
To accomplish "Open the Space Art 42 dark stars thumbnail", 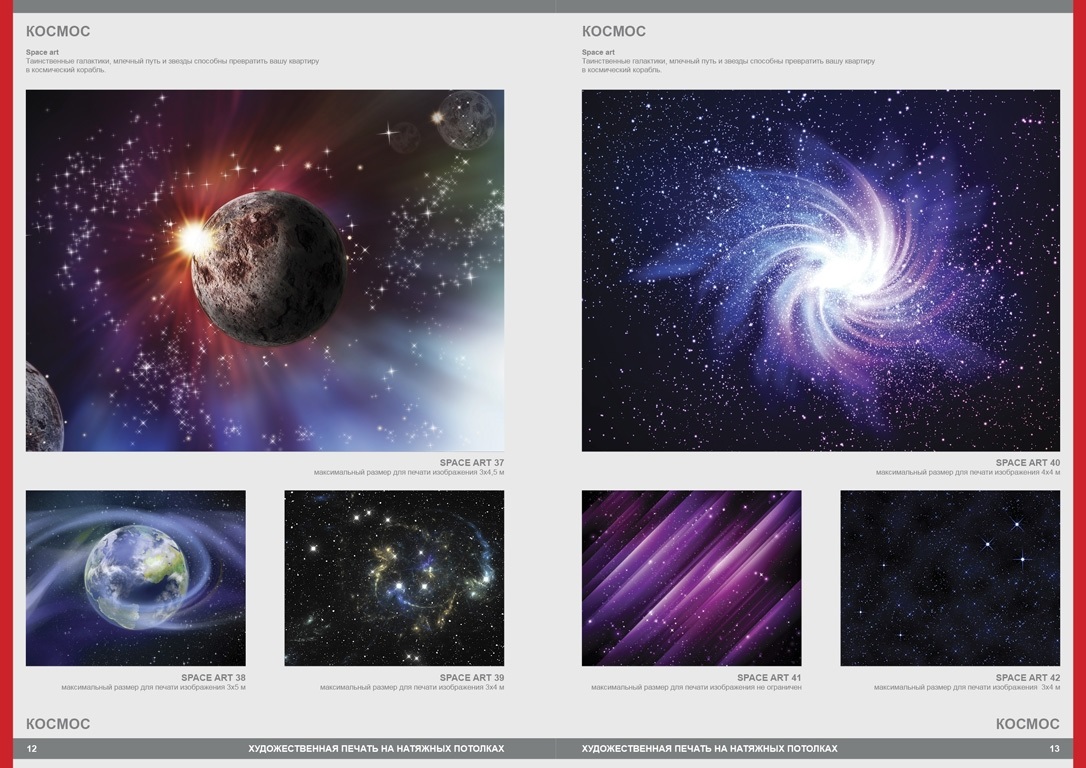I will pyautogui.click(x=950, y=578).
